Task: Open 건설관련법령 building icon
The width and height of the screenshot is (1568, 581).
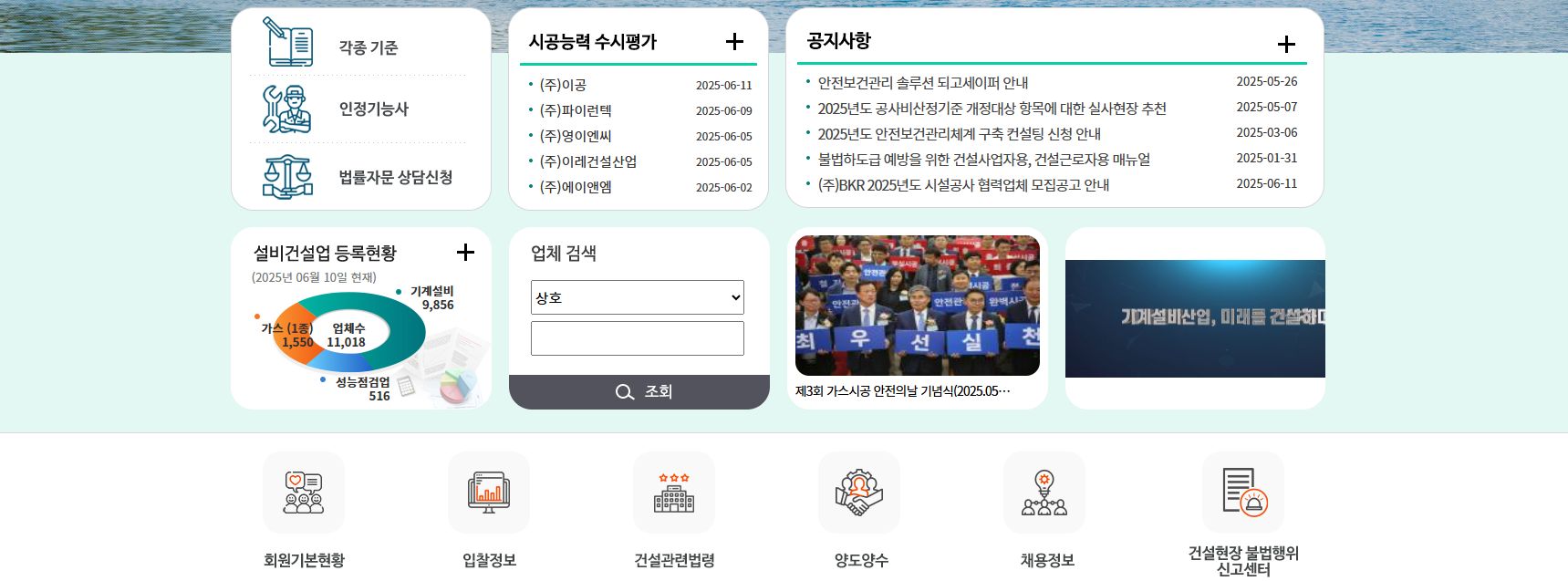Action: pyautogui.click(x=674, y=493)
